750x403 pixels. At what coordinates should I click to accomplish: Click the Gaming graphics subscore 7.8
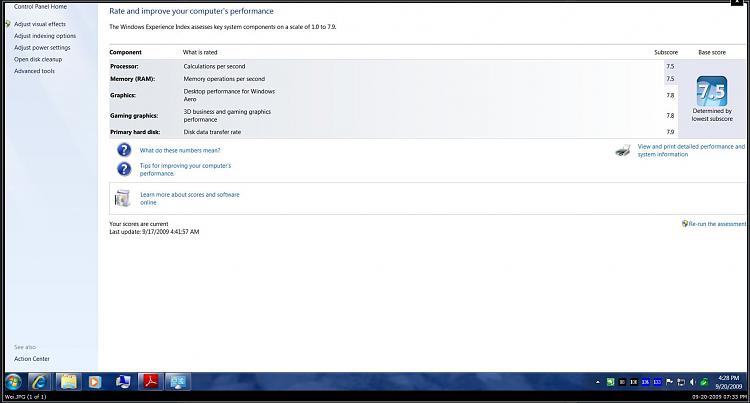(670, 116)
